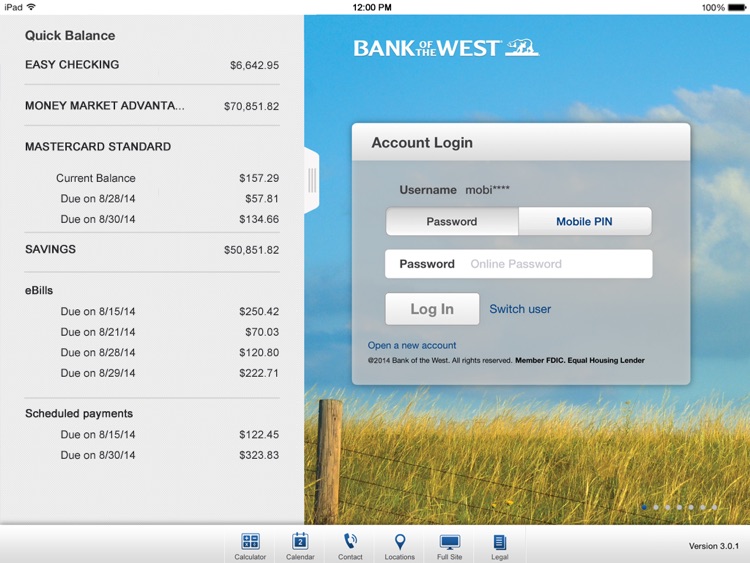Viewport: 750px width, 563px height.
Task: Tap the $250.42 eBill amount
Action: [x=259, y=311]
